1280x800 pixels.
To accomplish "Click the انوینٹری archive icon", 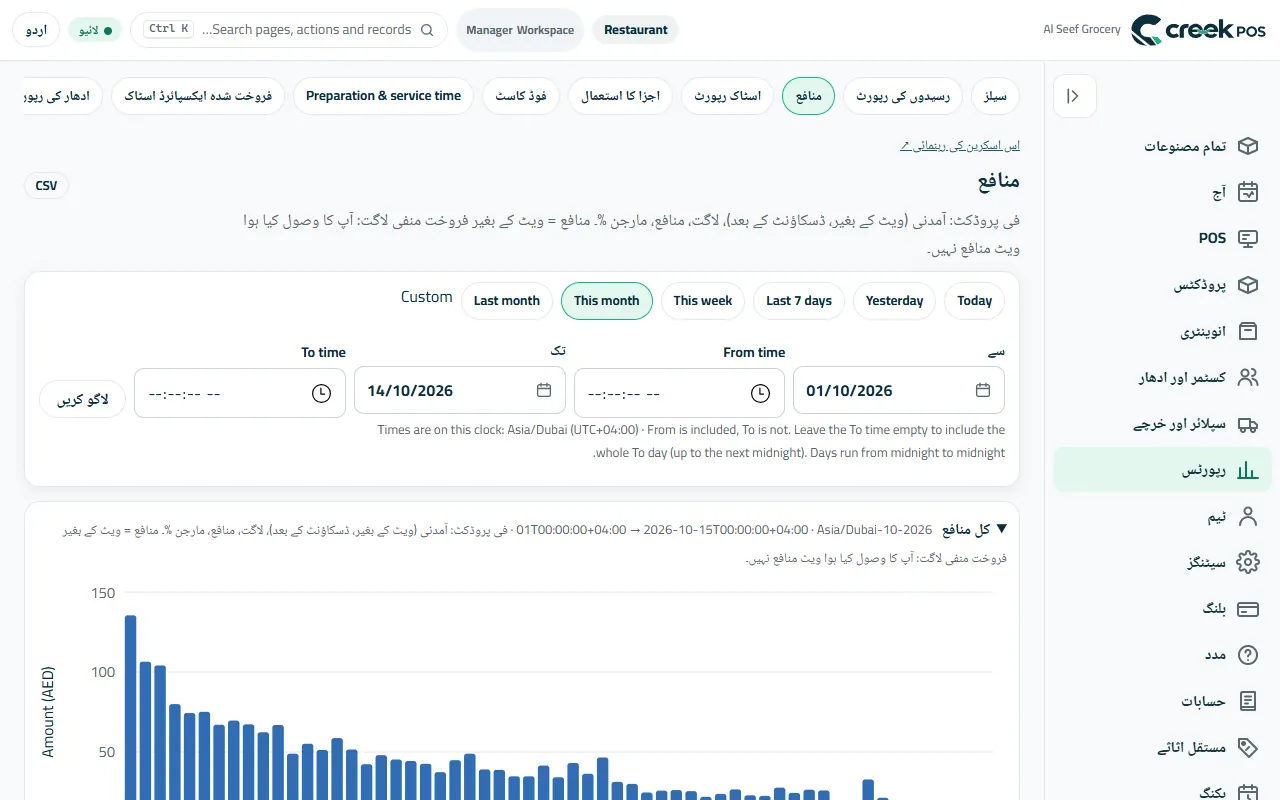I will [1247, 331].
